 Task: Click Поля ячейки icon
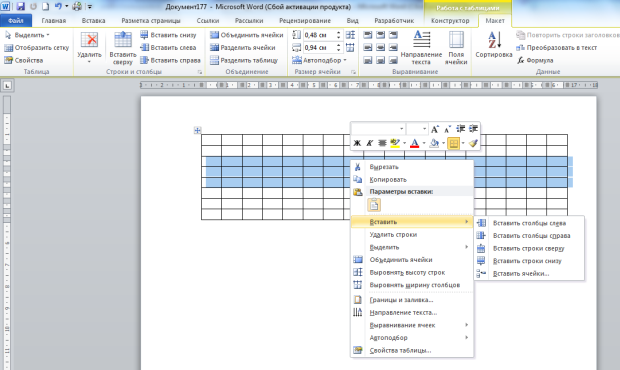(456, 48)
